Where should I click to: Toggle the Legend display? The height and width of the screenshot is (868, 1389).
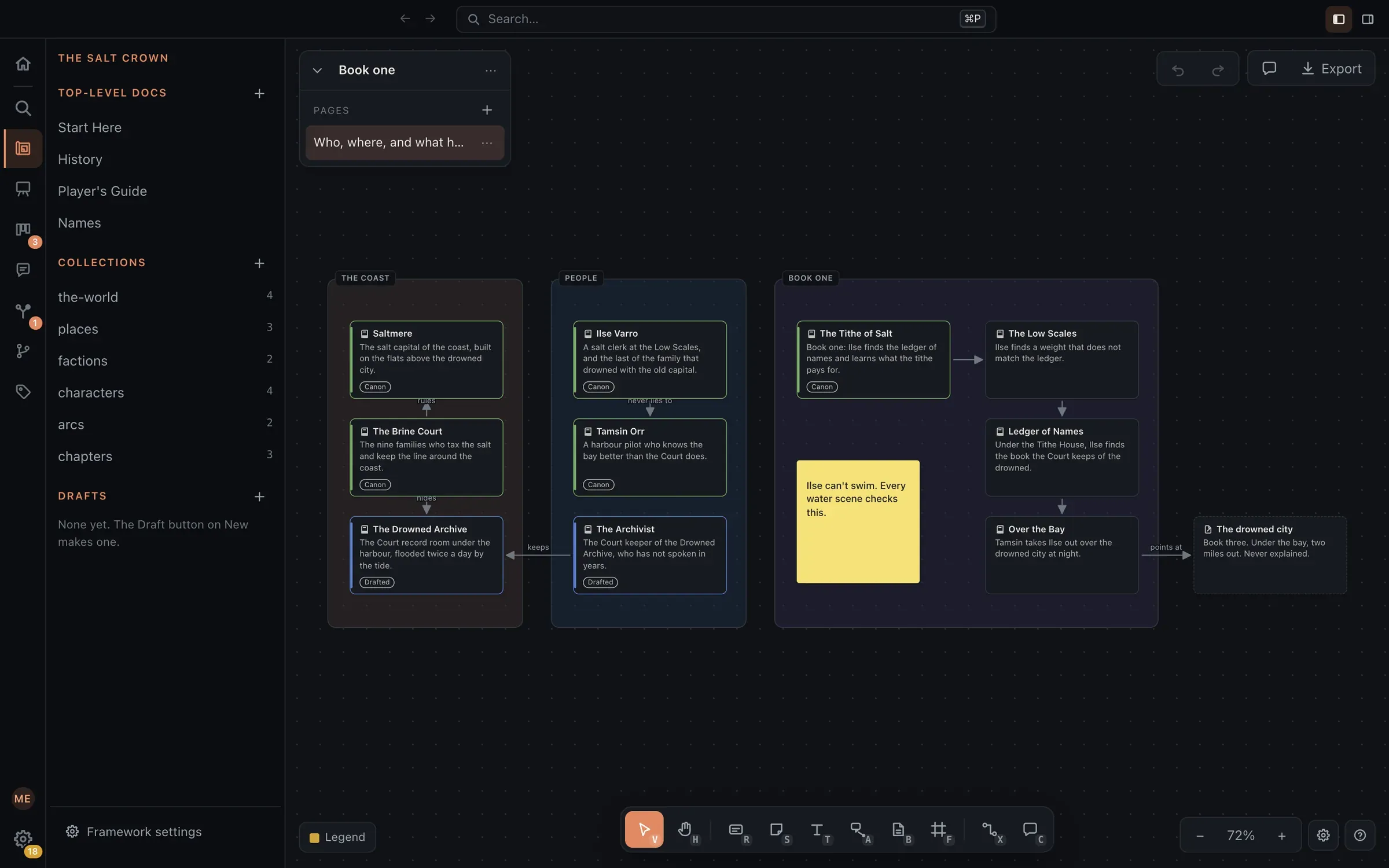pyautogui.click(x=337, y=837)
